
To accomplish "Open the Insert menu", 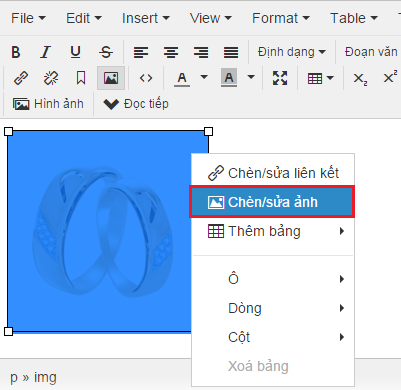I will 146,18.
